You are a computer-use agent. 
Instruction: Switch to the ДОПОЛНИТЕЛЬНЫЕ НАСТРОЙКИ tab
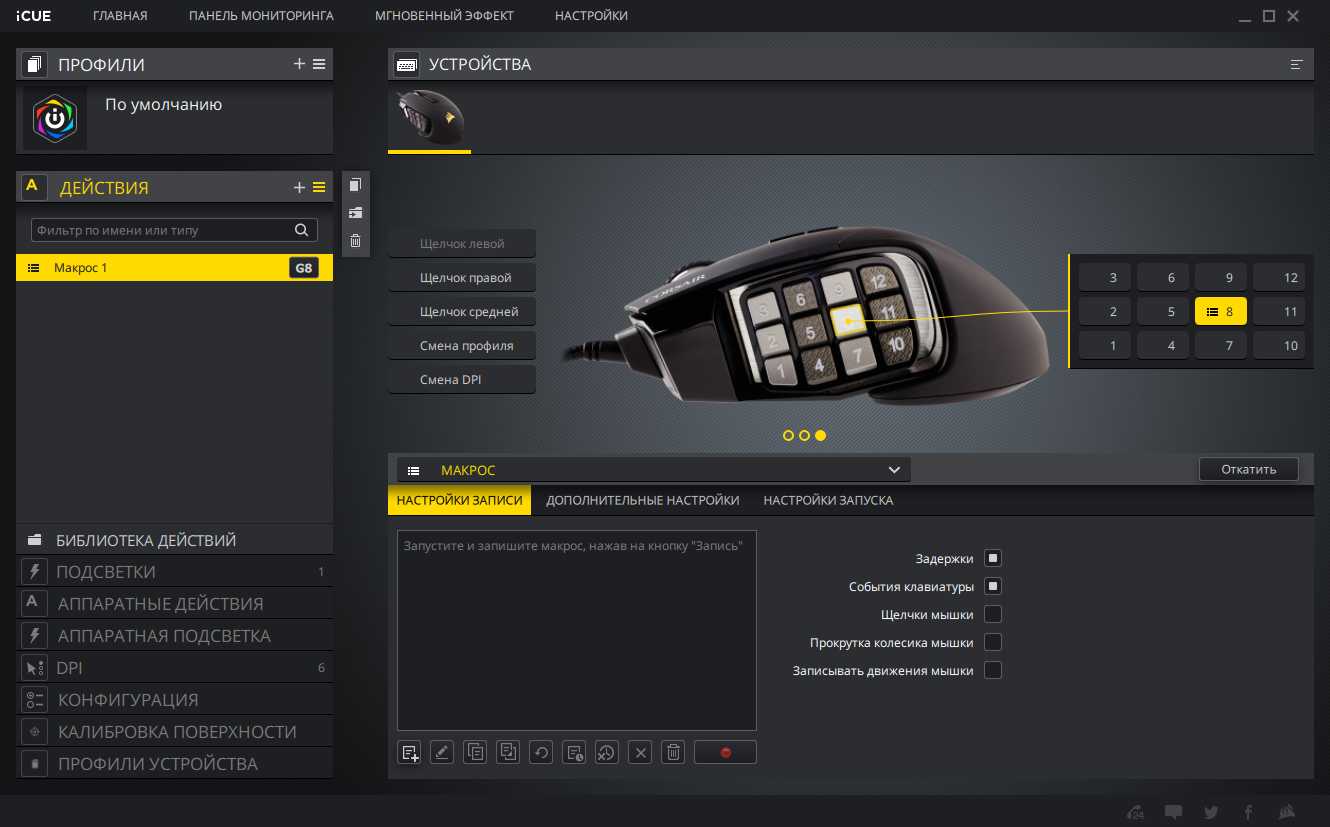(642, 500)
